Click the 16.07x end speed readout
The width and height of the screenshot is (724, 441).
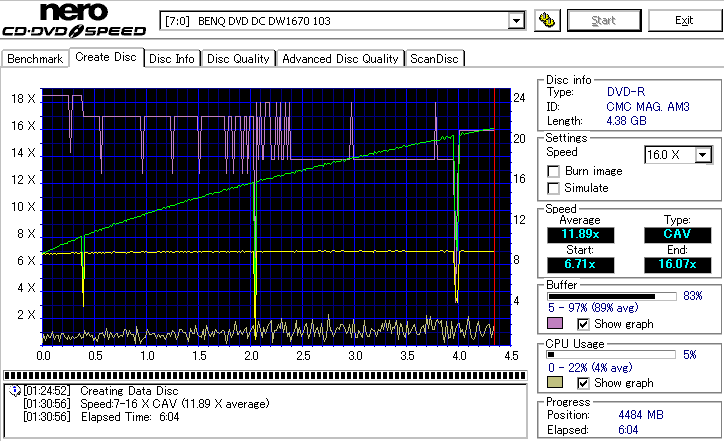[677, 265]
